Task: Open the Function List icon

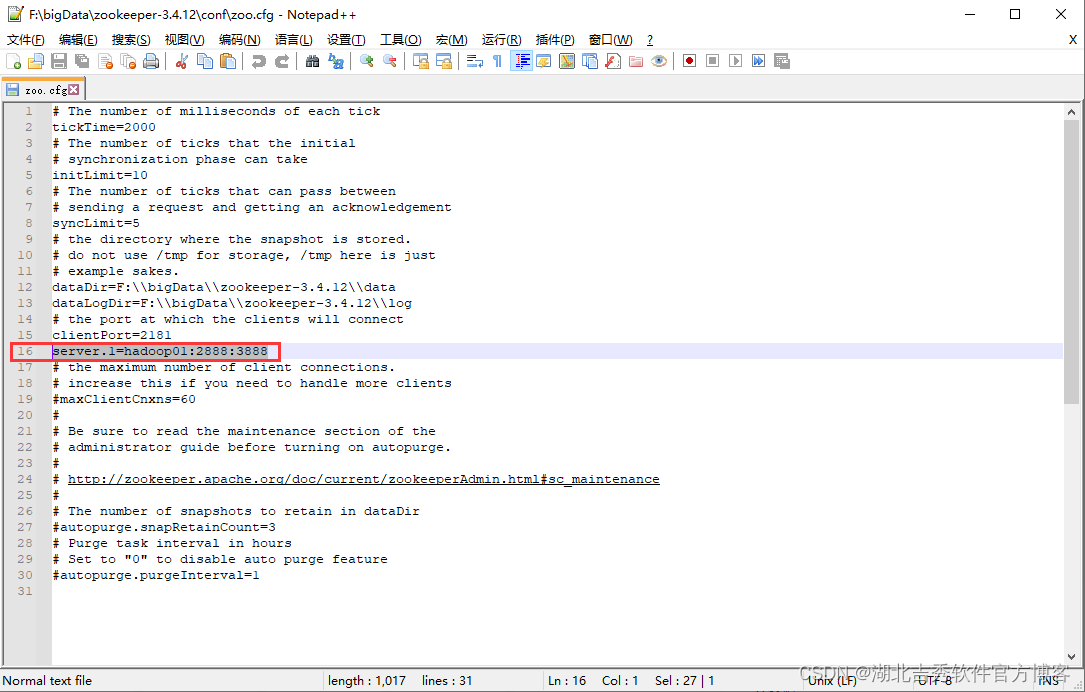Action: click(x=613, y=62)
